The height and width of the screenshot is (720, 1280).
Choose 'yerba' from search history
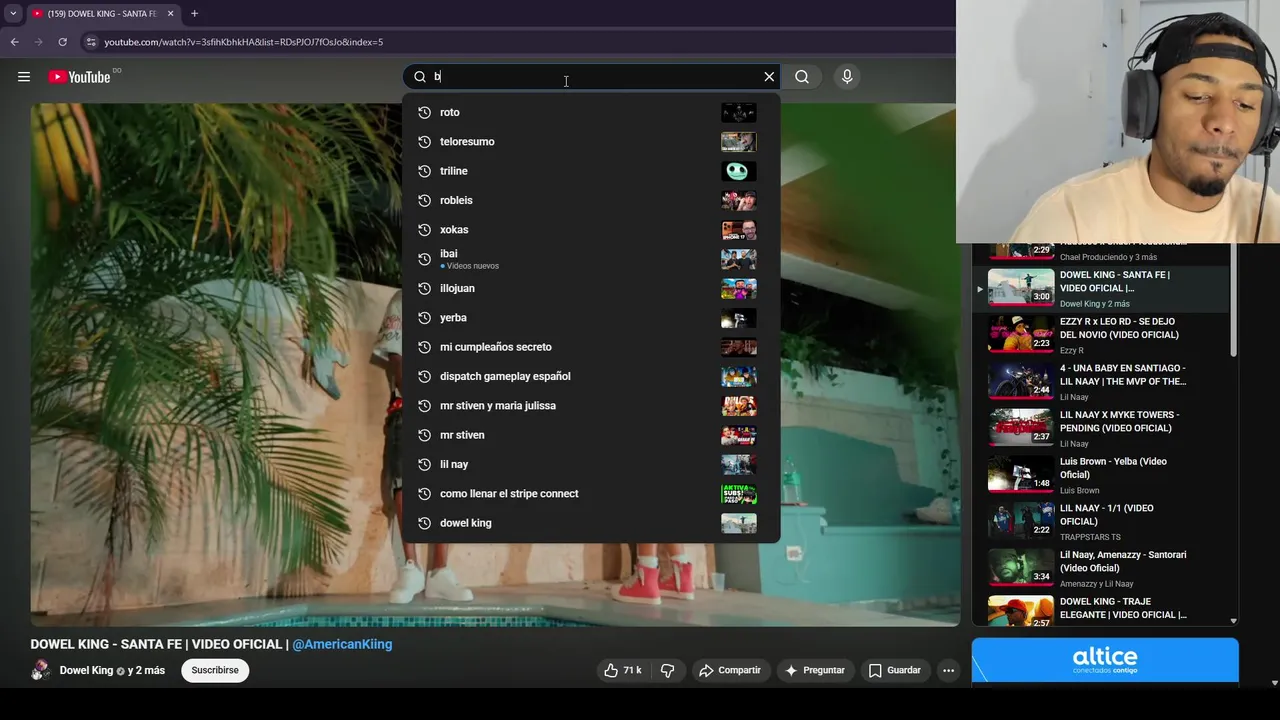click(x=591, y=318)
